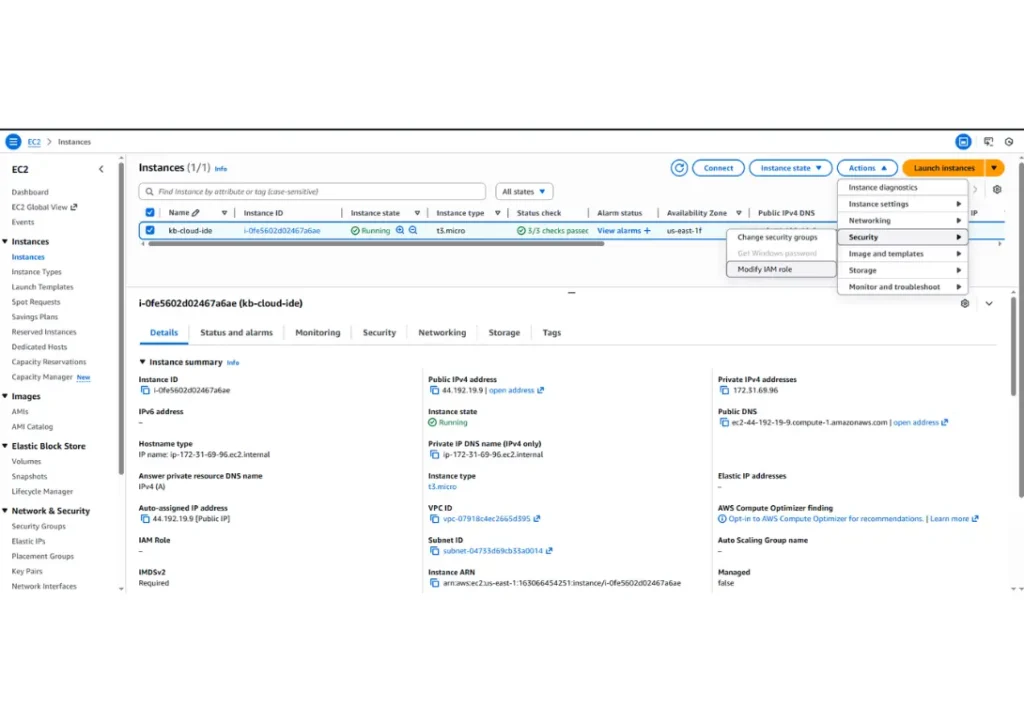Switch to the Networking details tab

(442, 332)
